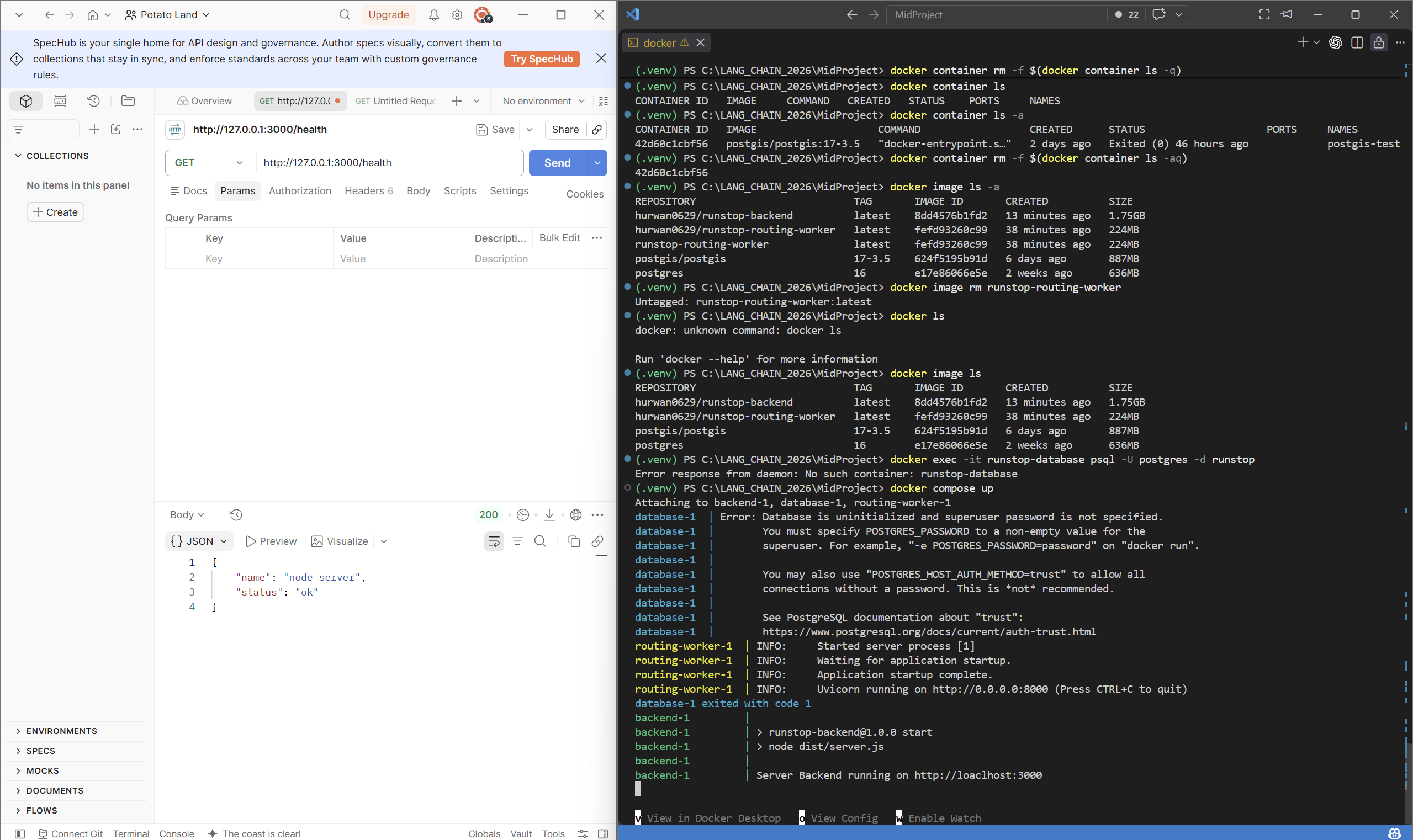The image size is (1413, 840).
Task: Open the History clock icon in sidebar
Action: click(x=93, y=101)
